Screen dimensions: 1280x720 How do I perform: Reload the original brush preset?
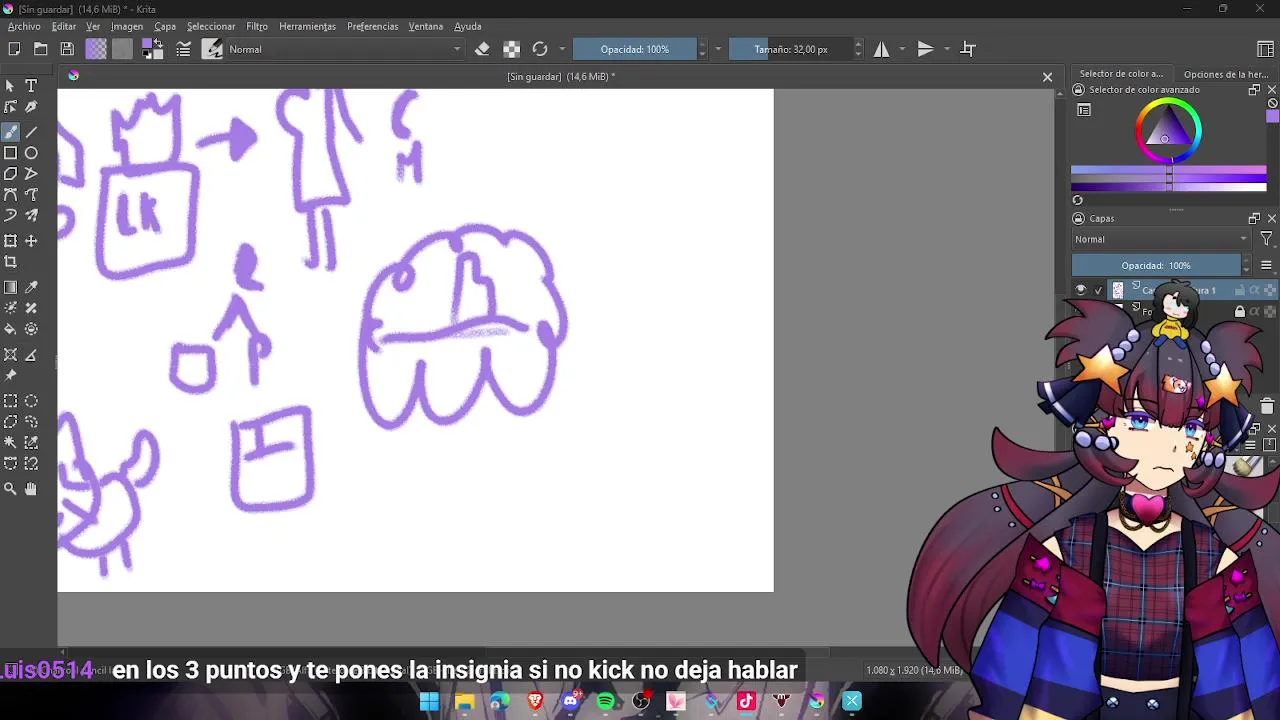540,49
